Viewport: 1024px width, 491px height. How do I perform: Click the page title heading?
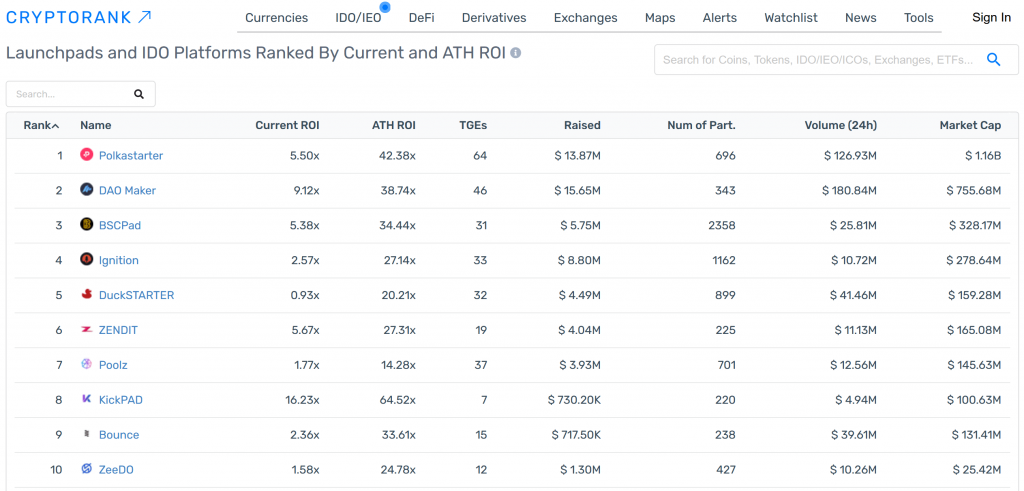coord(256,53)
